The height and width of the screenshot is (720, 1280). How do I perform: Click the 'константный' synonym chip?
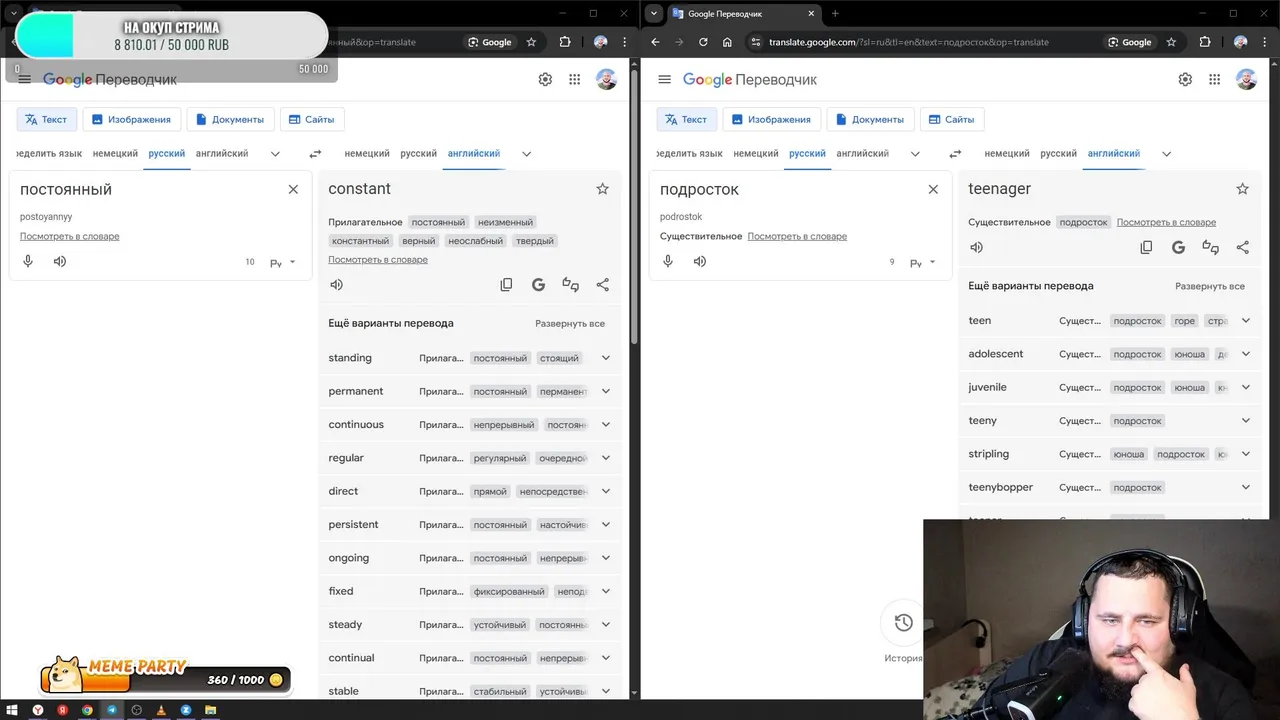[360, 241]
